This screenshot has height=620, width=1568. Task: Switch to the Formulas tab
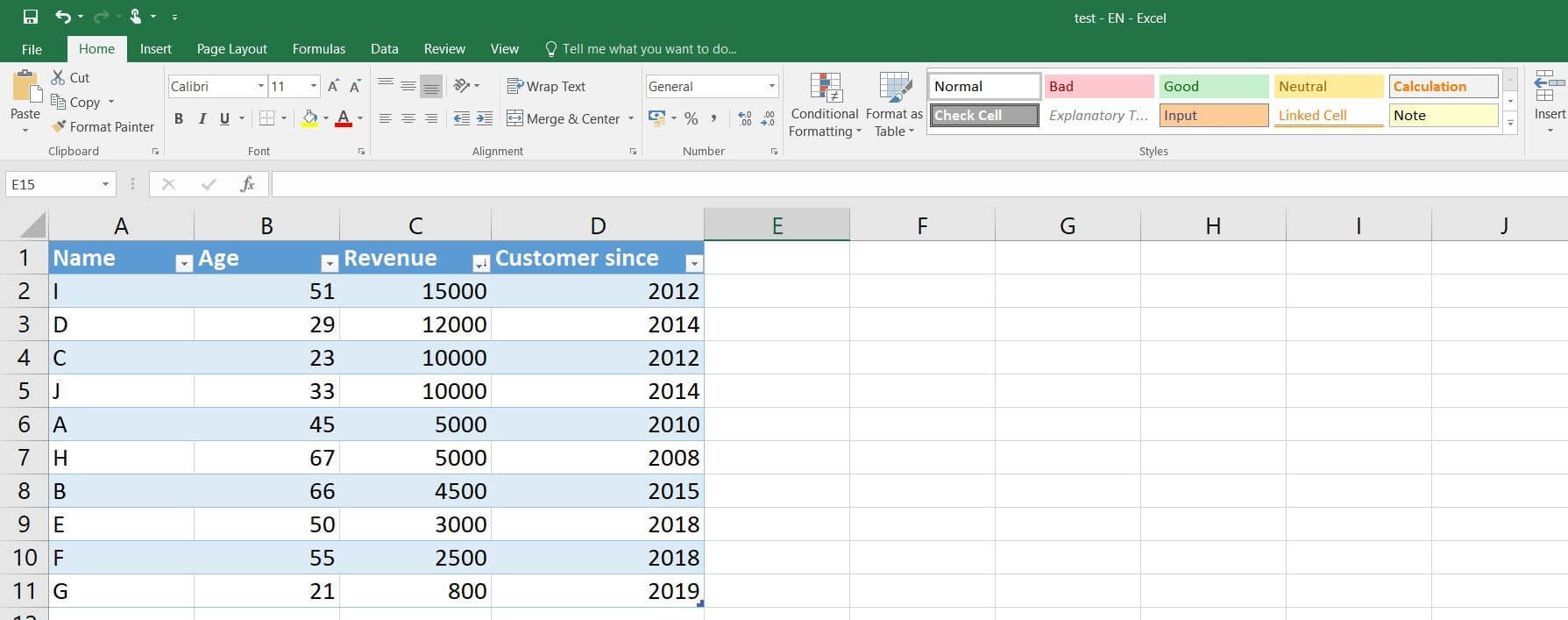tap(318, 49)
